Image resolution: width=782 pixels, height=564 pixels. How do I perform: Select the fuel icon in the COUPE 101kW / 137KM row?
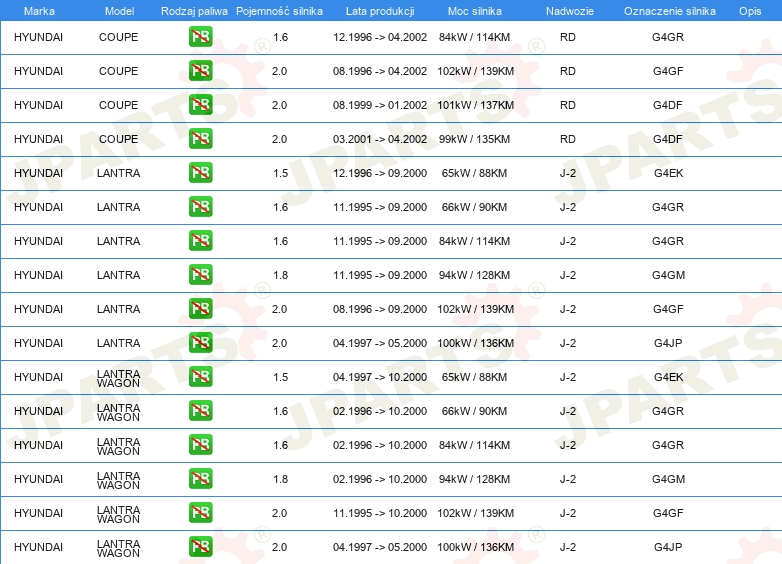coord(200,105)
